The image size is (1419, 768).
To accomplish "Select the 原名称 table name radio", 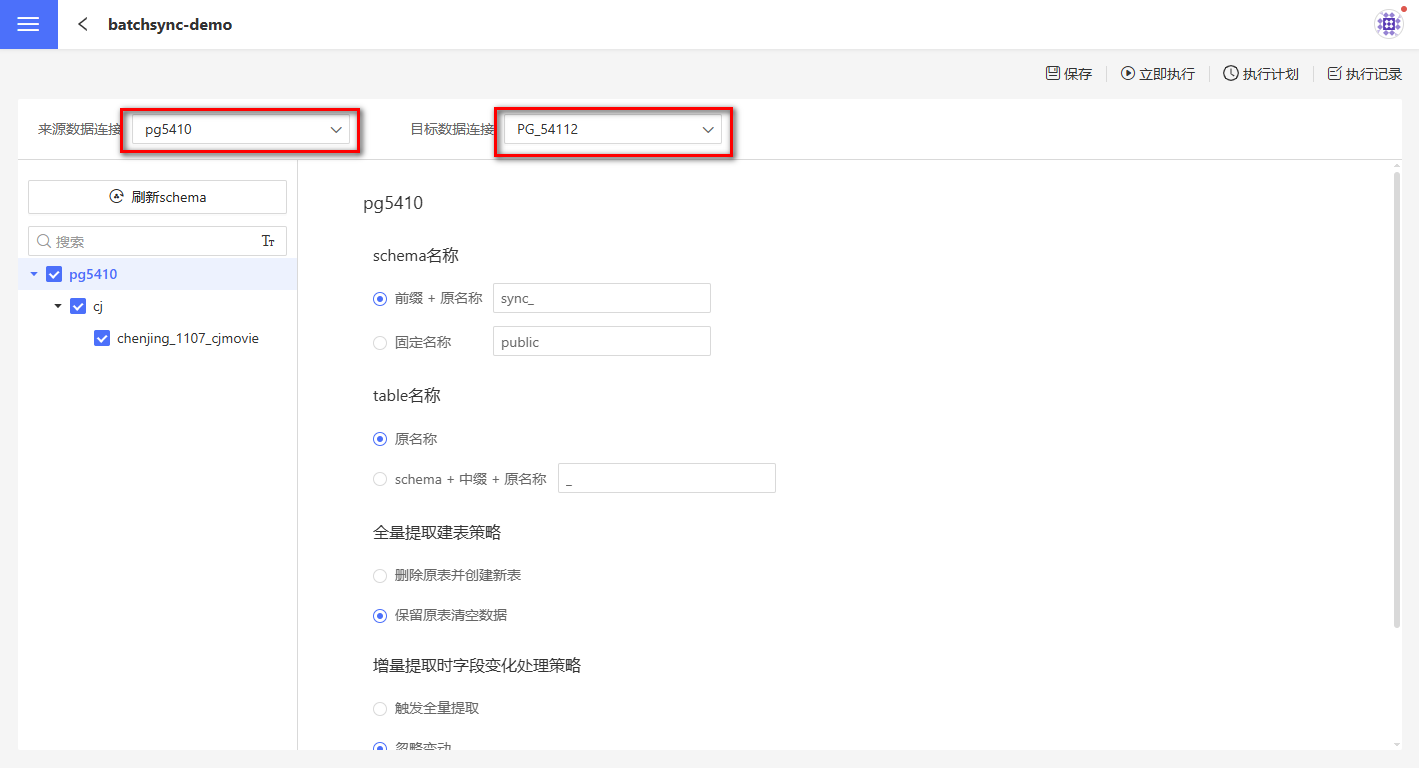I will (x=380, y=438).
